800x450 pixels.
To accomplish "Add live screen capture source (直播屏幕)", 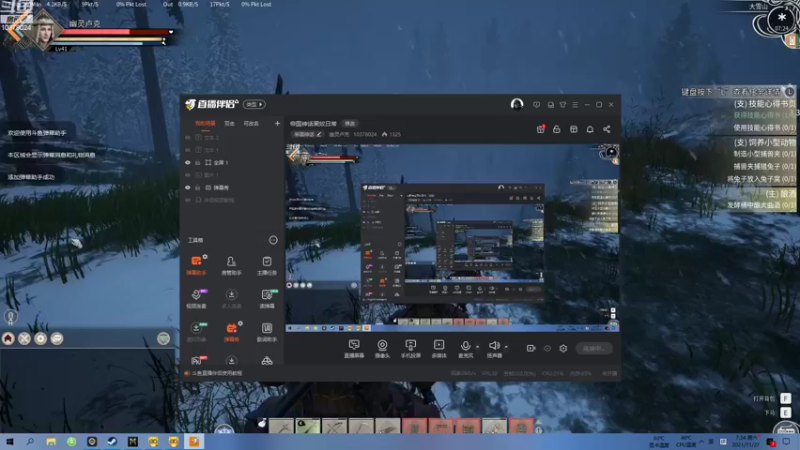I will (354, 349).
